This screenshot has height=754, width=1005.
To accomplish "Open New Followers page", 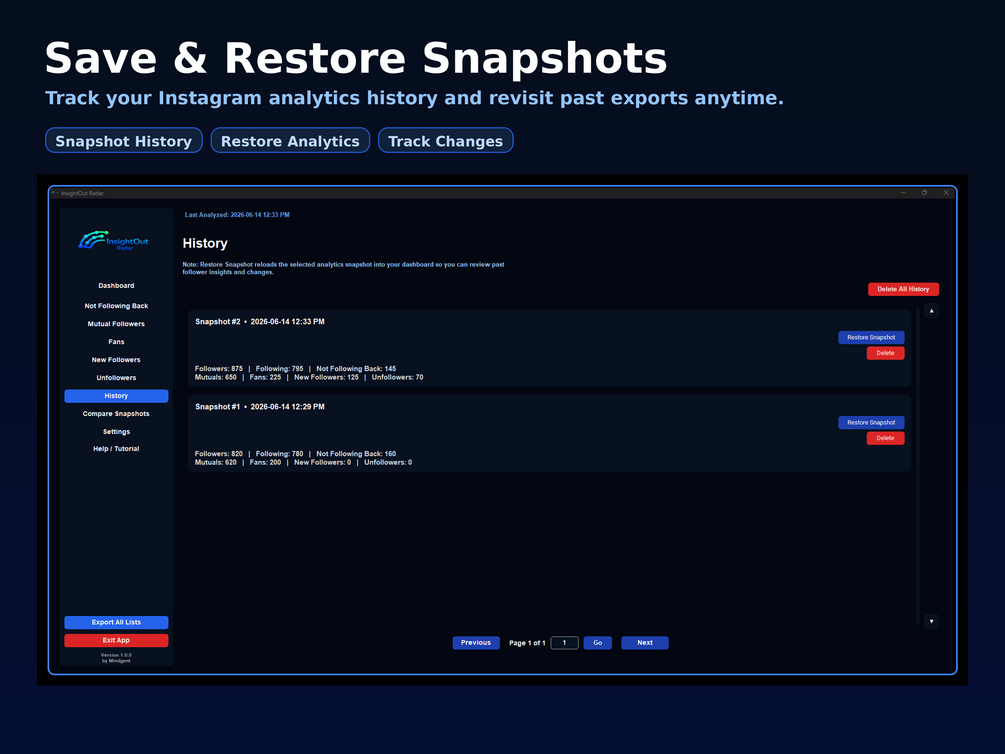I will tap(116, 360).
